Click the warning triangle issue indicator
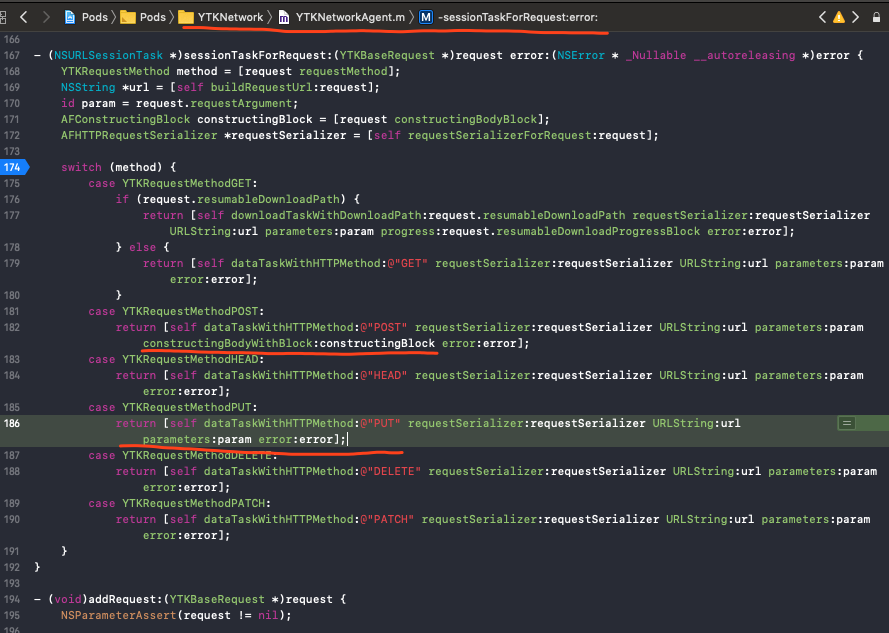The height and width of the screenshot is (633, 889). click(x=840, y=16)
